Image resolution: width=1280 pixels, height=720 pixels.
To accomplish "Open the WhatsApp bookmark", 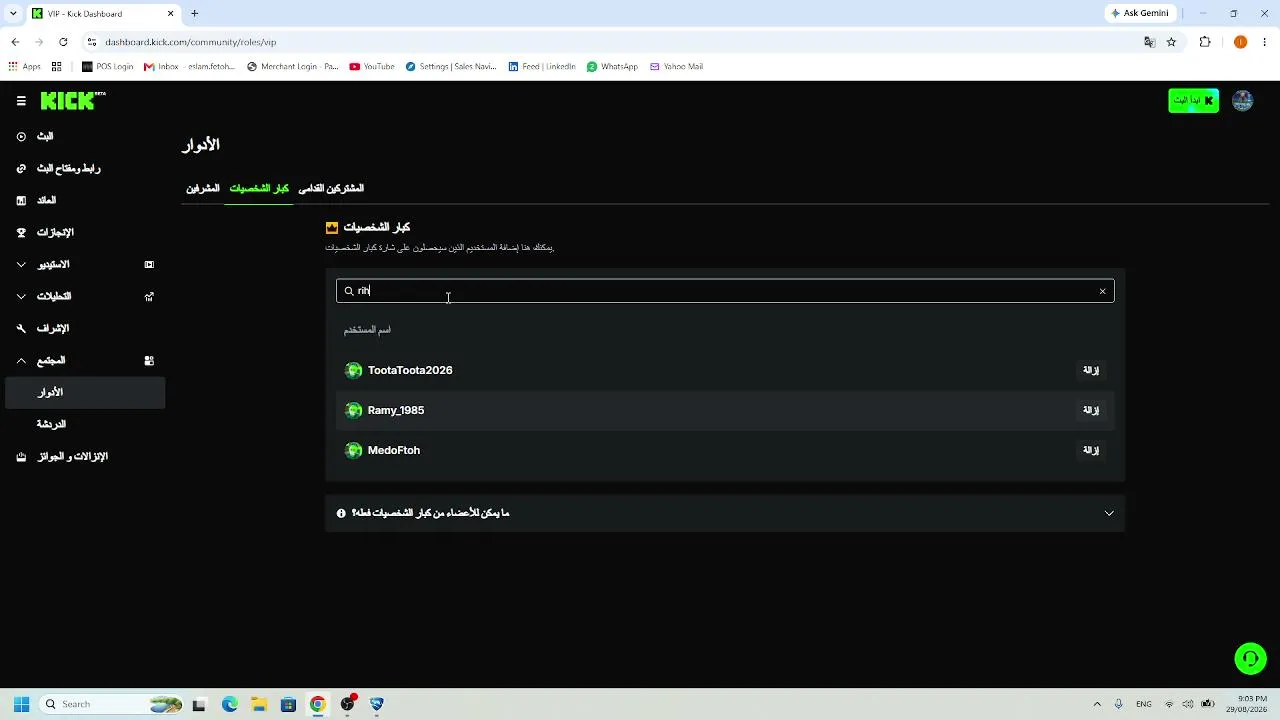I will (612, 67).
